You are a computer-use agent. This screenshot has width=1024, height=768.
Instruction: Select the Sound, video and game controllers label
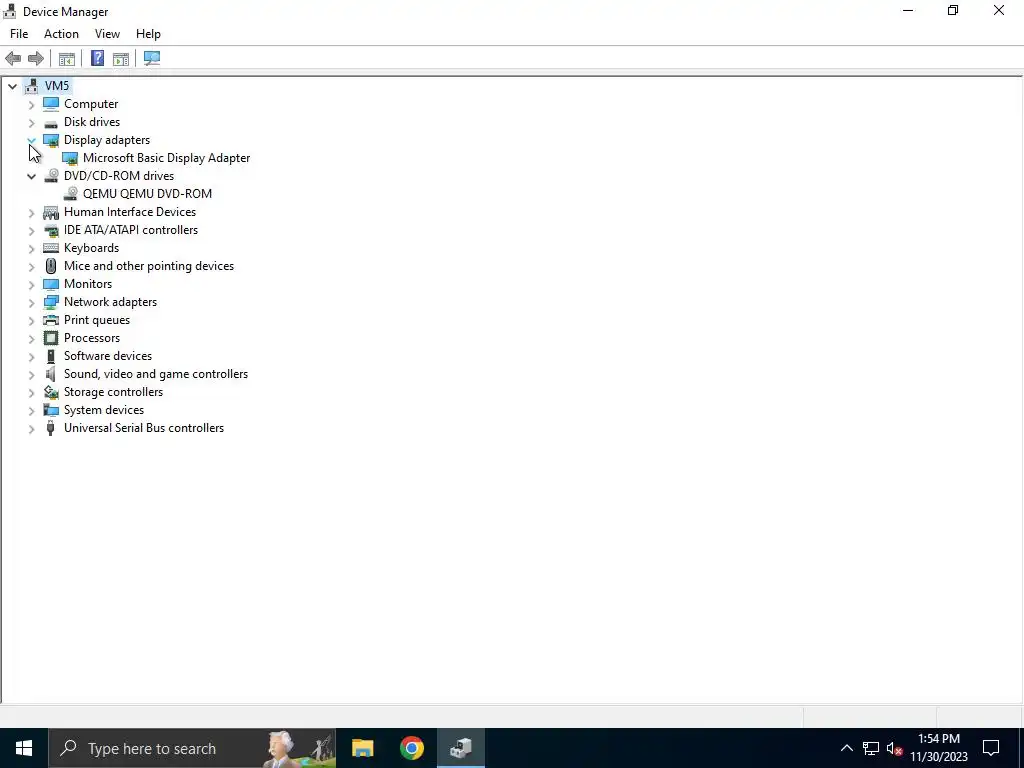(x=156, y=374)
